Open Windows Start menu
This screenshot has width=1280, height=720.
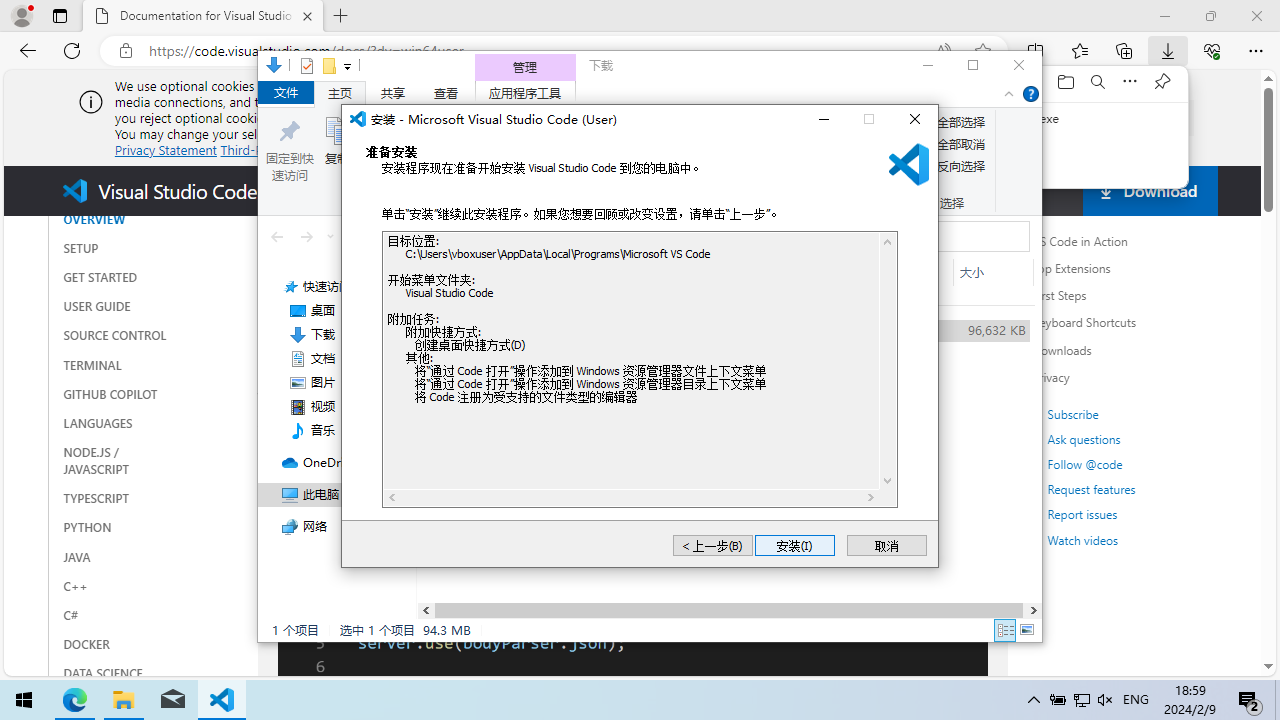[x=24, y=700]
